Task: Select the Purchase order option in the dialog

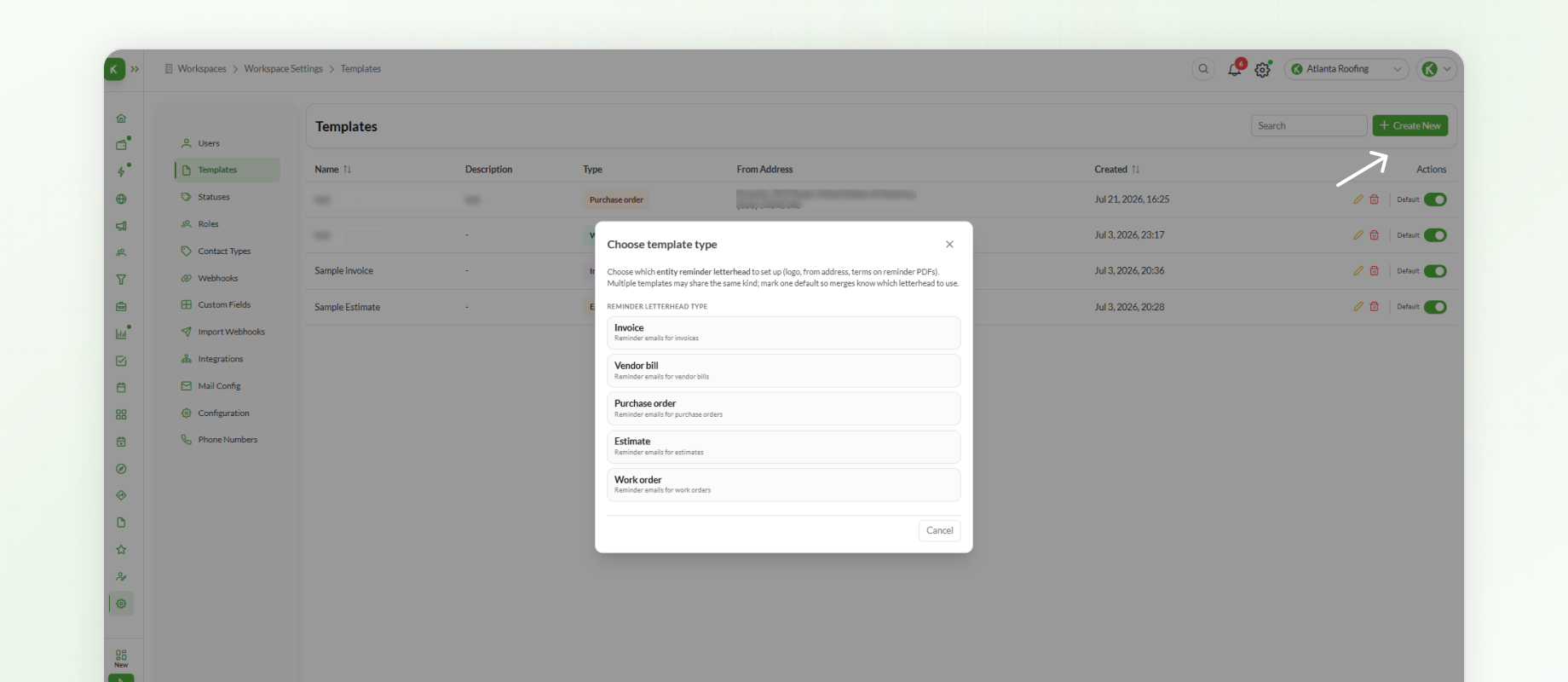Action: (x=784, y=408)
